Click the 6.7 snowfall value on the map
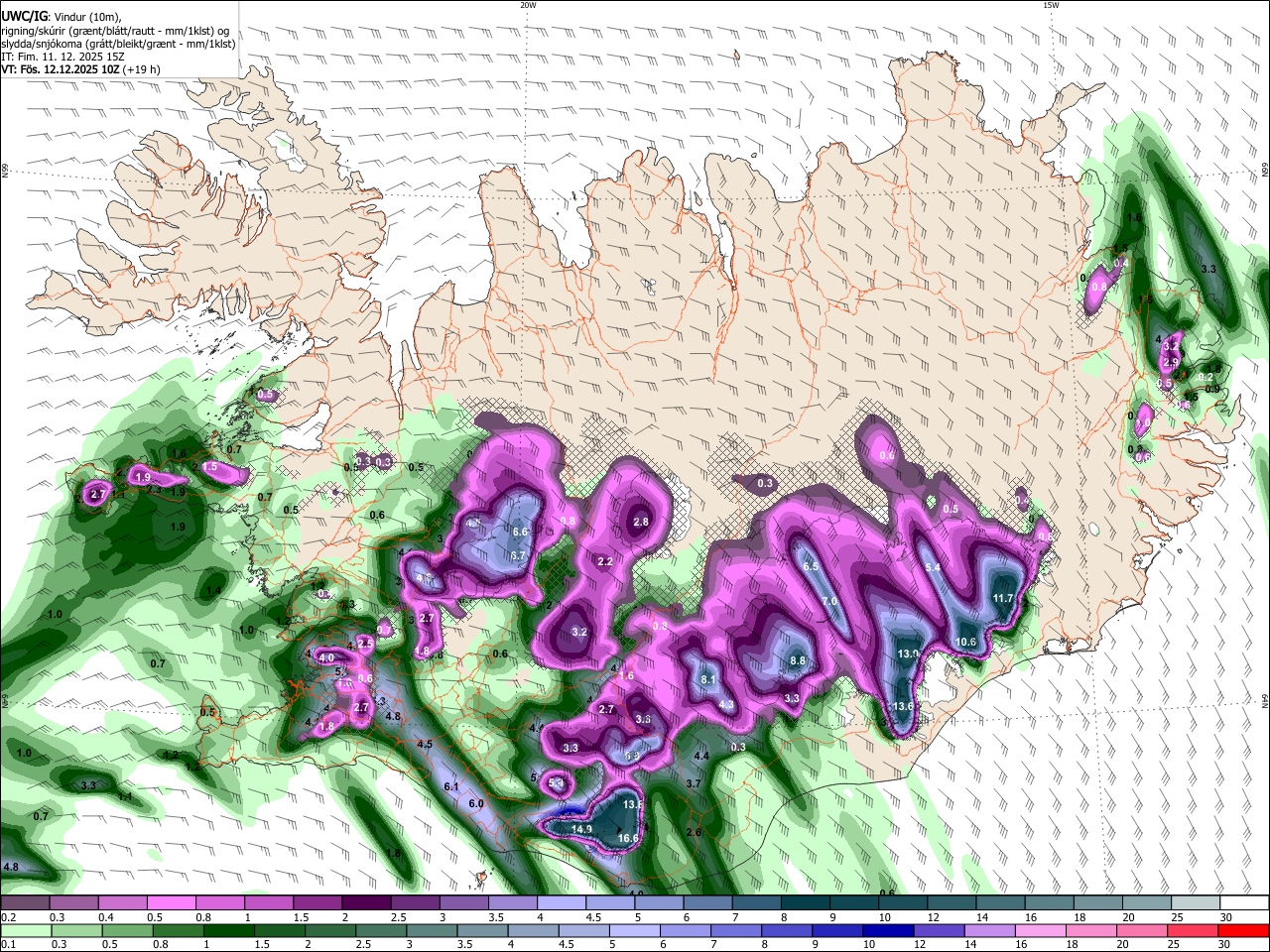The image size is (1270, 952). coord(518,556)
